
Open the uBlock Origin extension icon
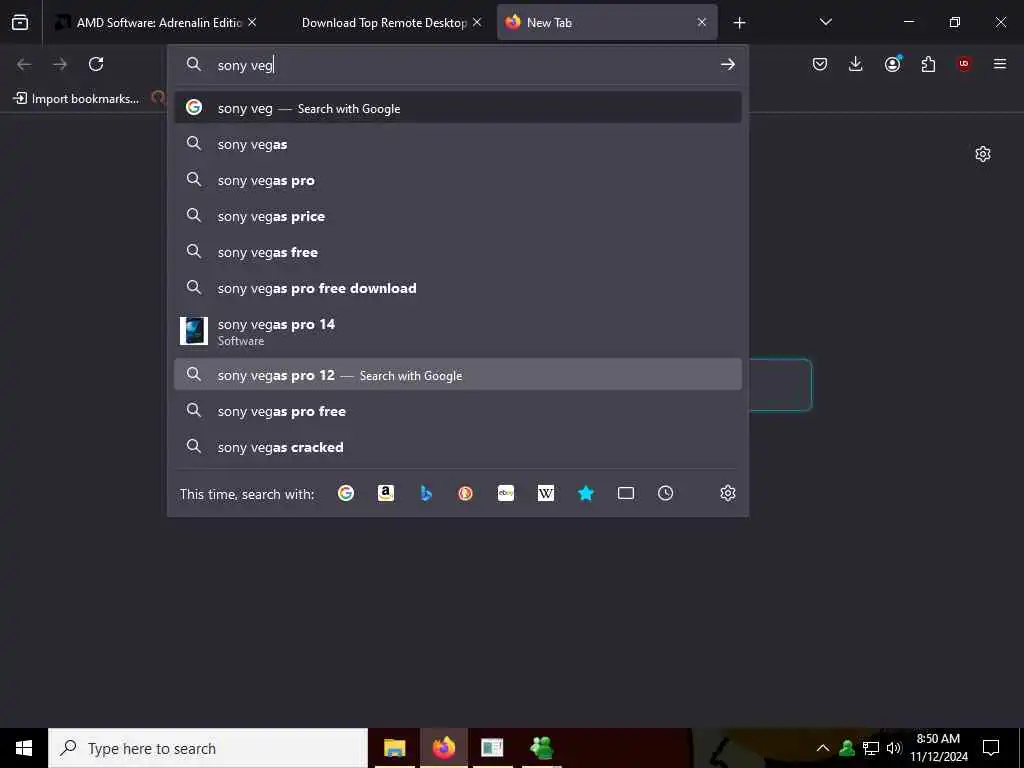point(964,64)
